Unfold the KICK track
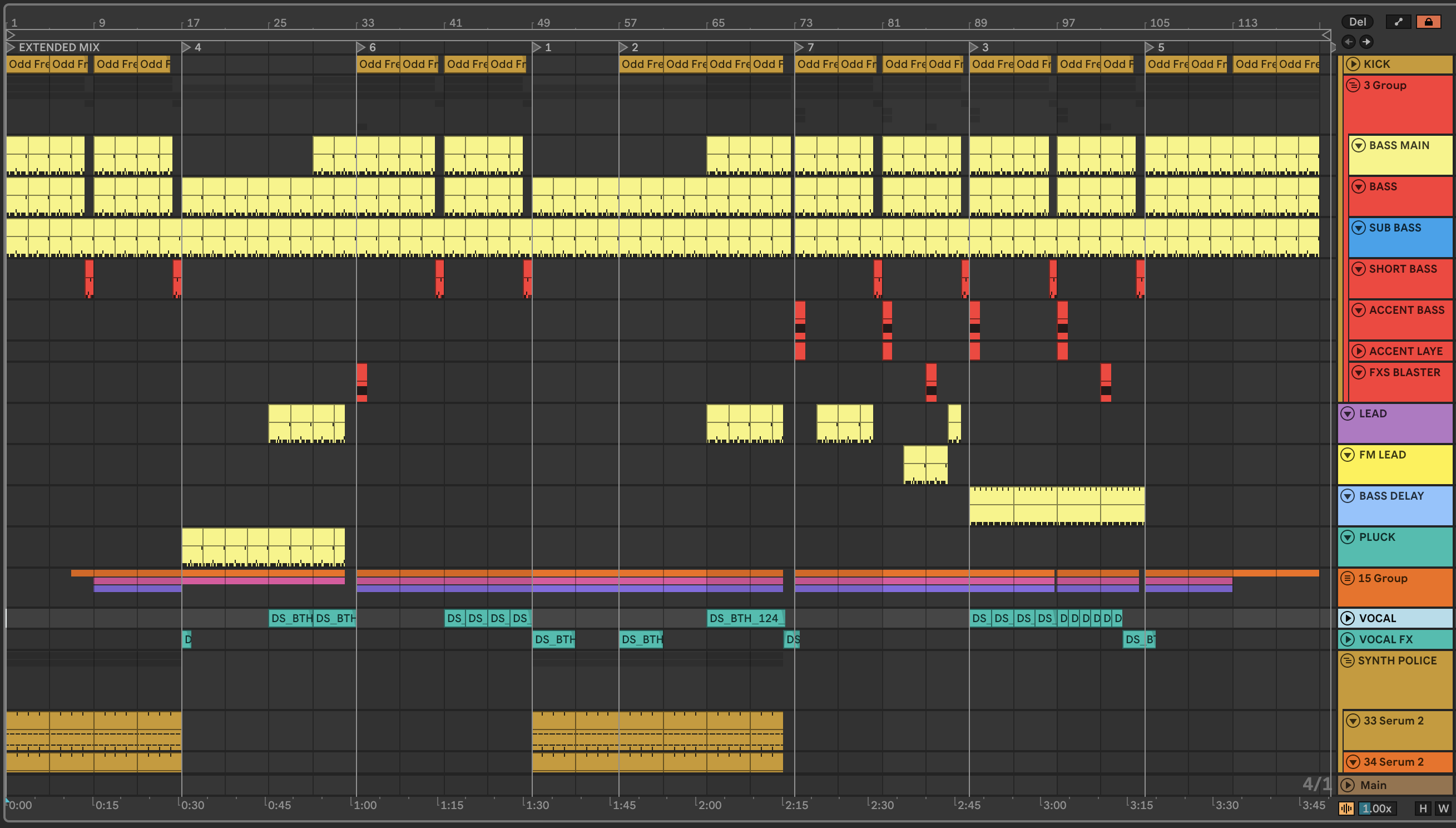This screenshot has height=828, width=1456. (x=1353, y=64)
